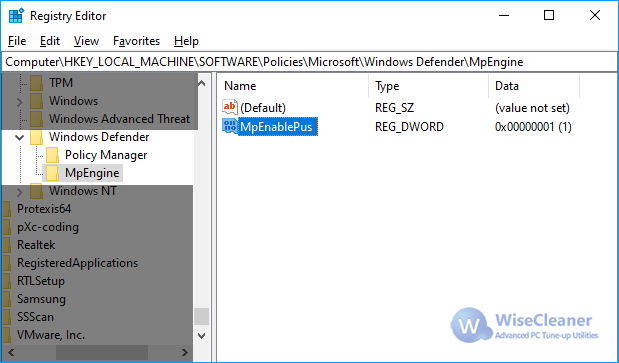619x363 pixels.
Task: Select the Realtek key
Action: point(36,245)
